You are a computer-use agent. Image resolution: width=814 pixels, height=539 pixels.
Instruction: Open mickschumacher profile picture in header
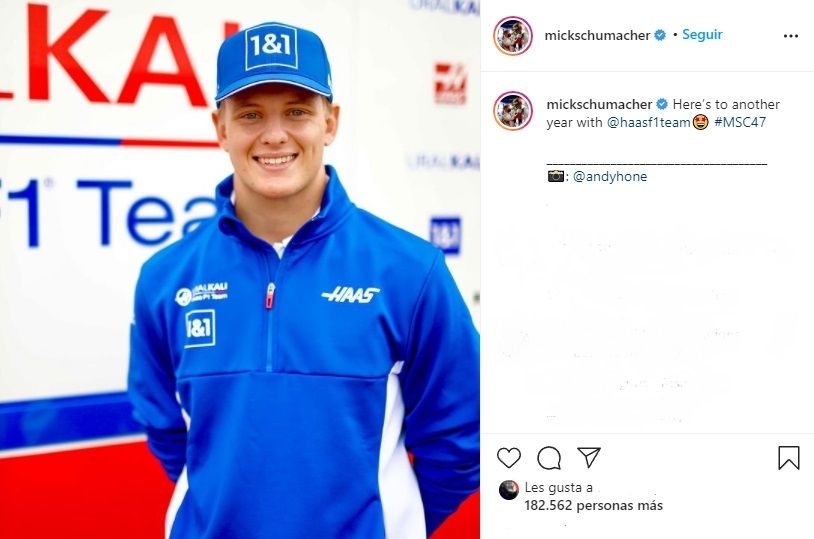click(513, 36)
